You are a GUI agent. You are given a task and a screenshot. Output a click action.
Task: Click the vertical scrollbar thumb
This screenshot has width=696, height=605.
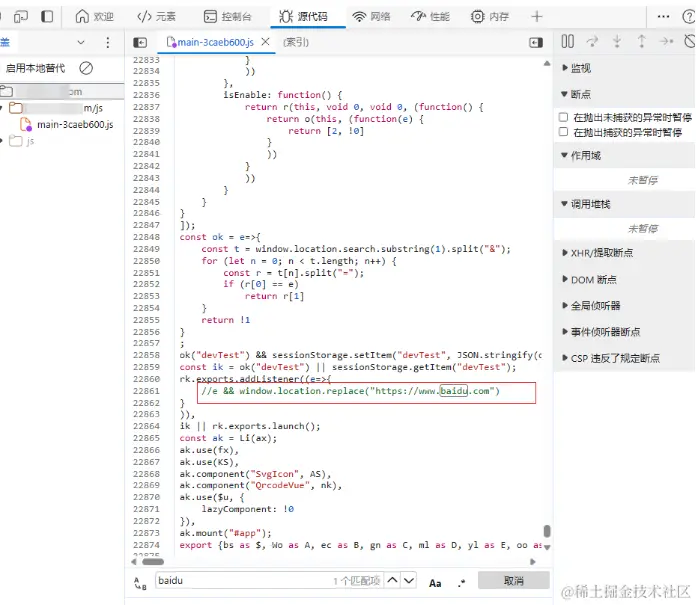tap(547, 531)
